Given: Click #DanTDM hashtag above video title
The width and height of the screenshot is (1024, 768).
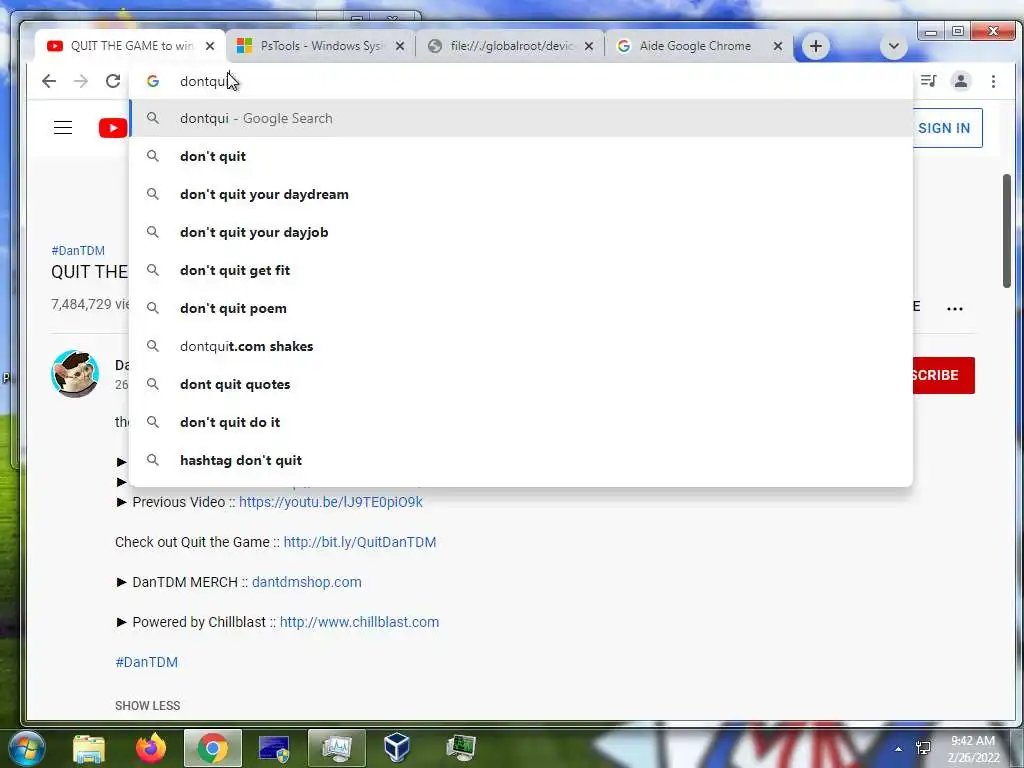Looking at the screenshot, I should [x=78, y=251].
